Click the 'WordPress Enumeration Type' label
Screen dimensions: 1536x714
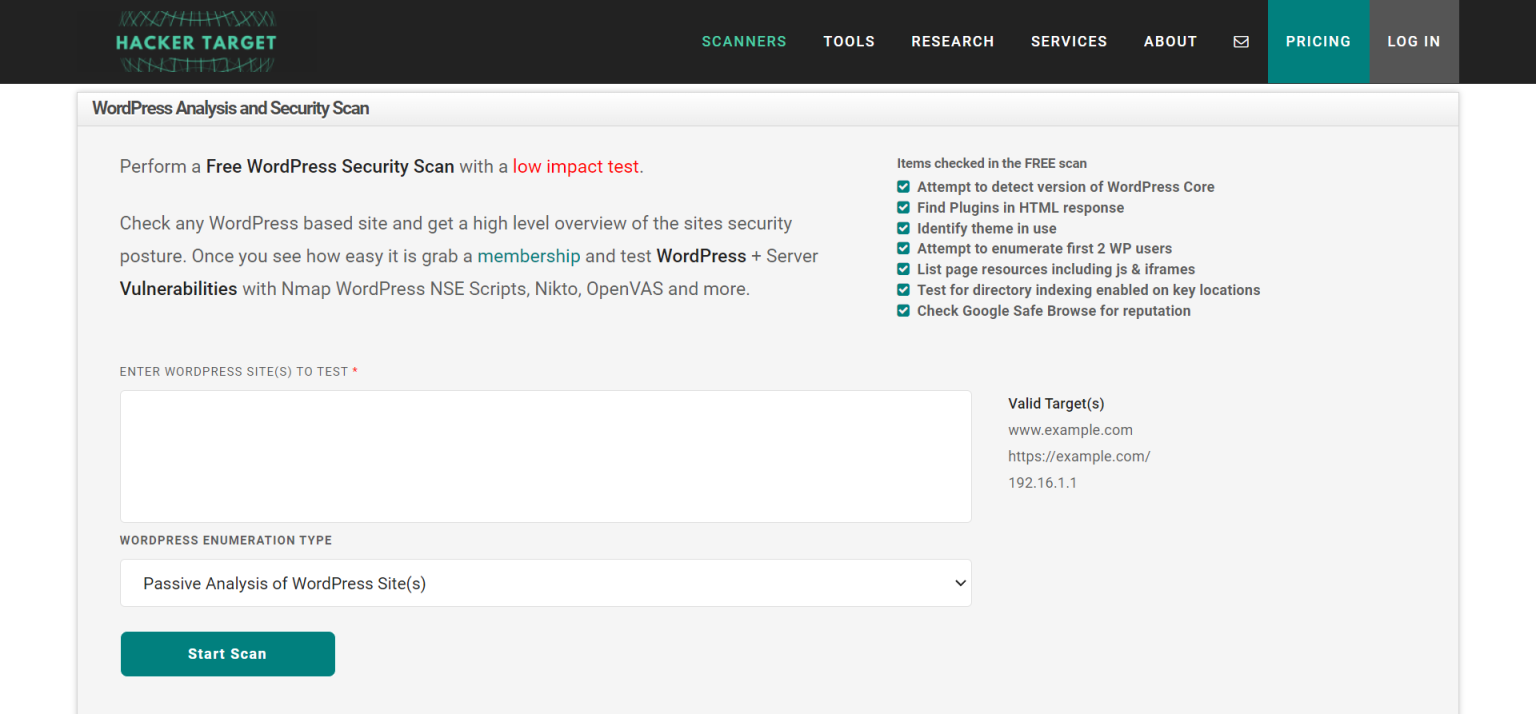(226, 540)
